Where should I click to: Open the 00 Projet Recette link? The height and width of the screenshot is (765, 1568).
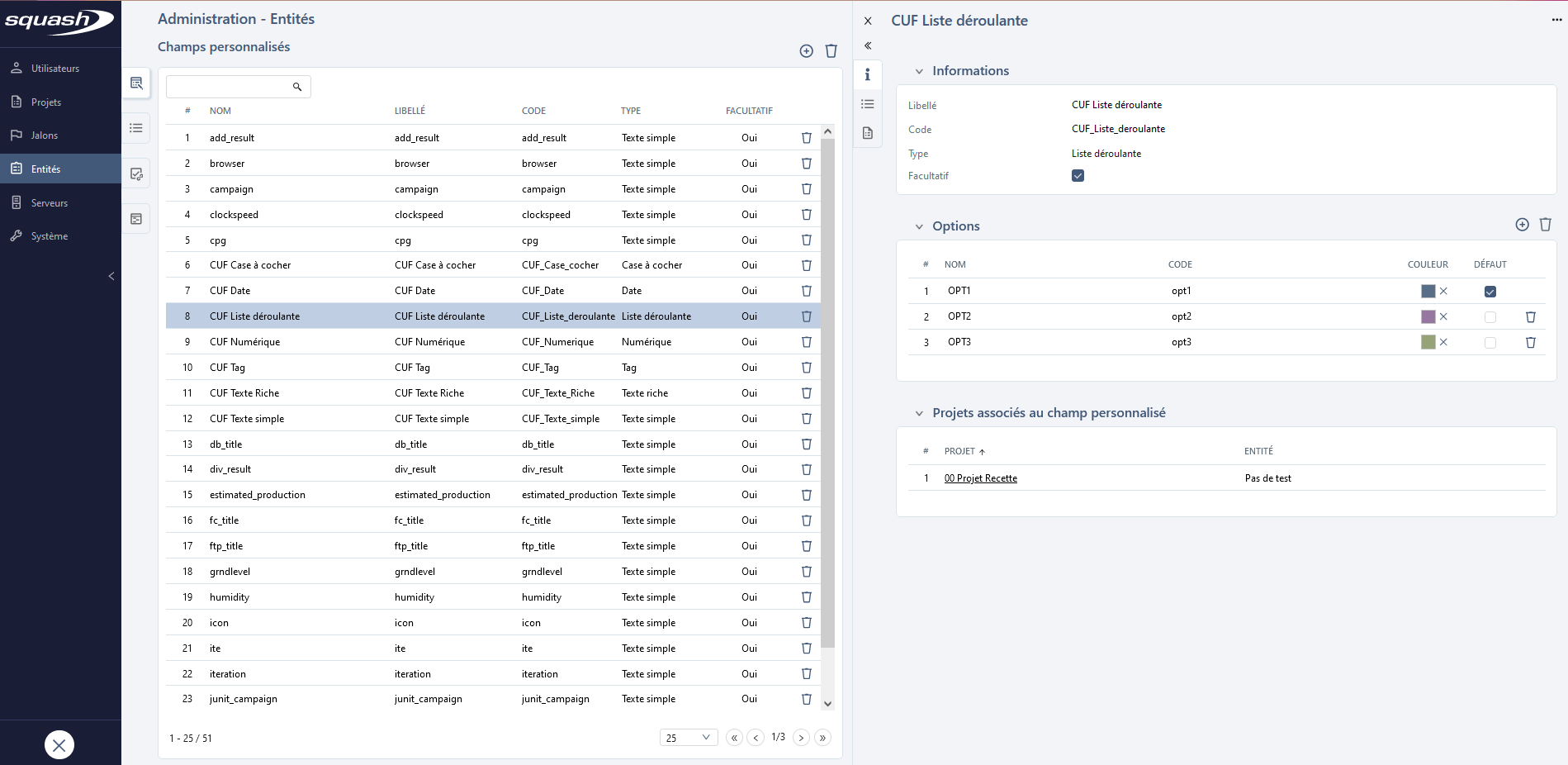tap(980, 478)
